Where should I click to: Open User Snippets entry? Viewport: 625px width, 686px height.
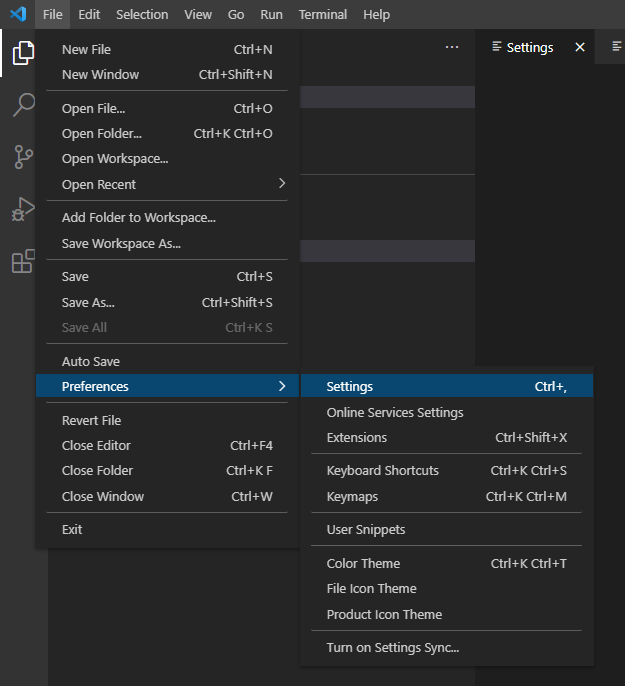pyautogui.click(x=447, y=529)
